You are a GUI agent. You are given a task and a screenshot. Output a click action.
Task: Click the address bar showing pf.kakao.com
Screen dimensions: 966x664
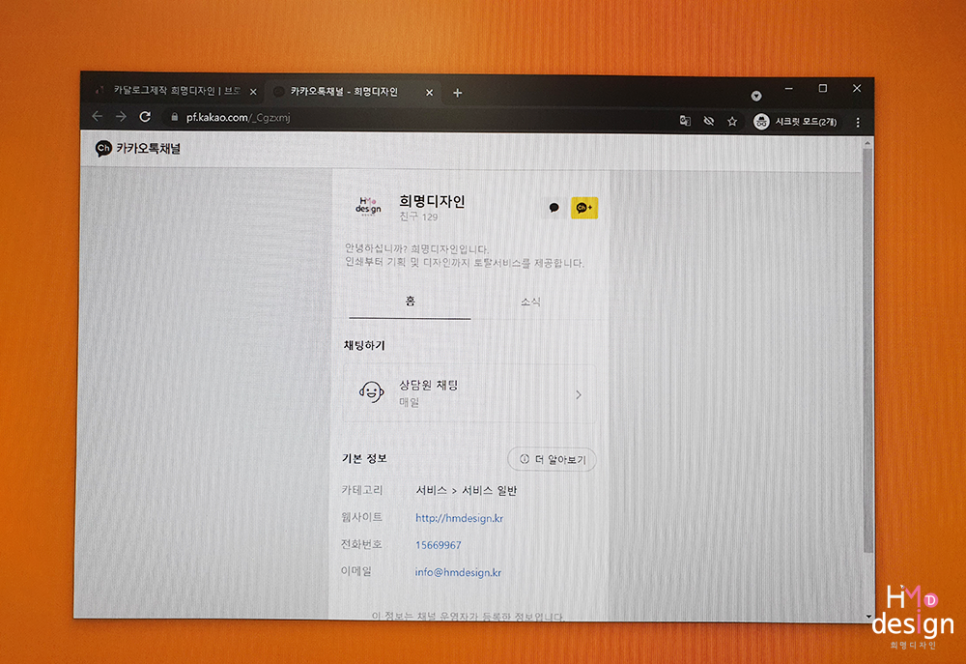click(x=419, y=118)
